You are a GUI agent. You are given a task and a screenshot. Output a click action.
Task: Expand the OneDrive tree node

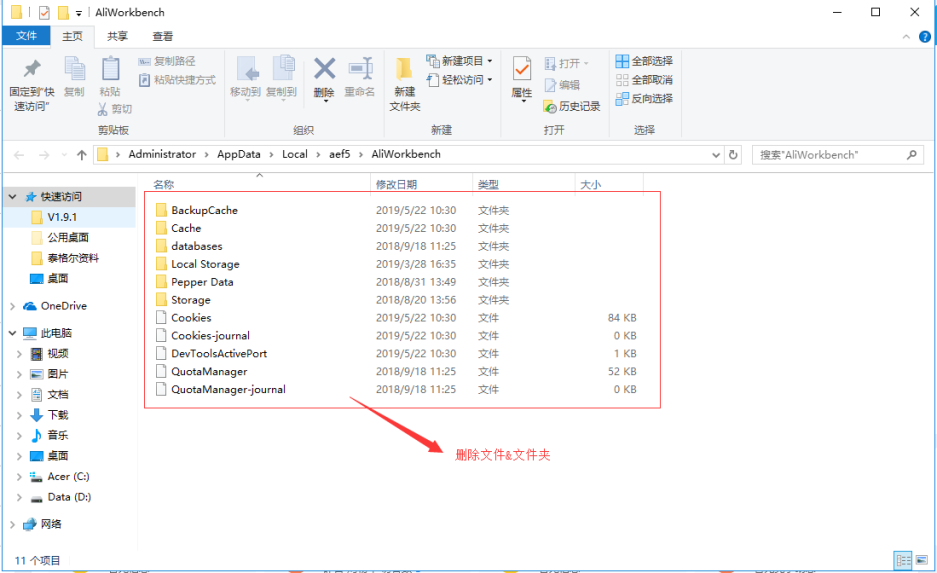coord(12,306)
